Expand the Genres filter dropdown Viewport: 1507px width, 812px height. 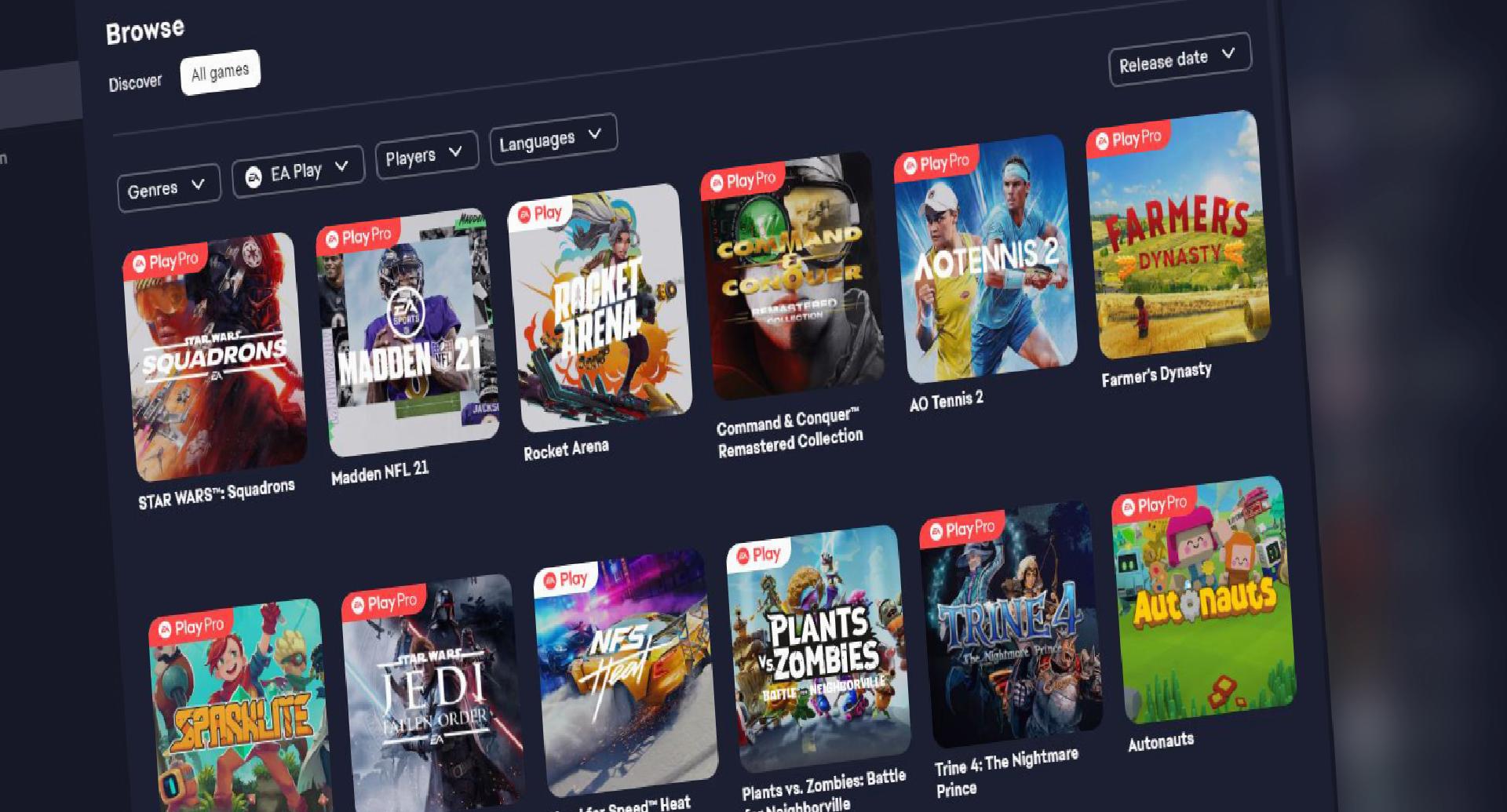[x=167, y=188]
